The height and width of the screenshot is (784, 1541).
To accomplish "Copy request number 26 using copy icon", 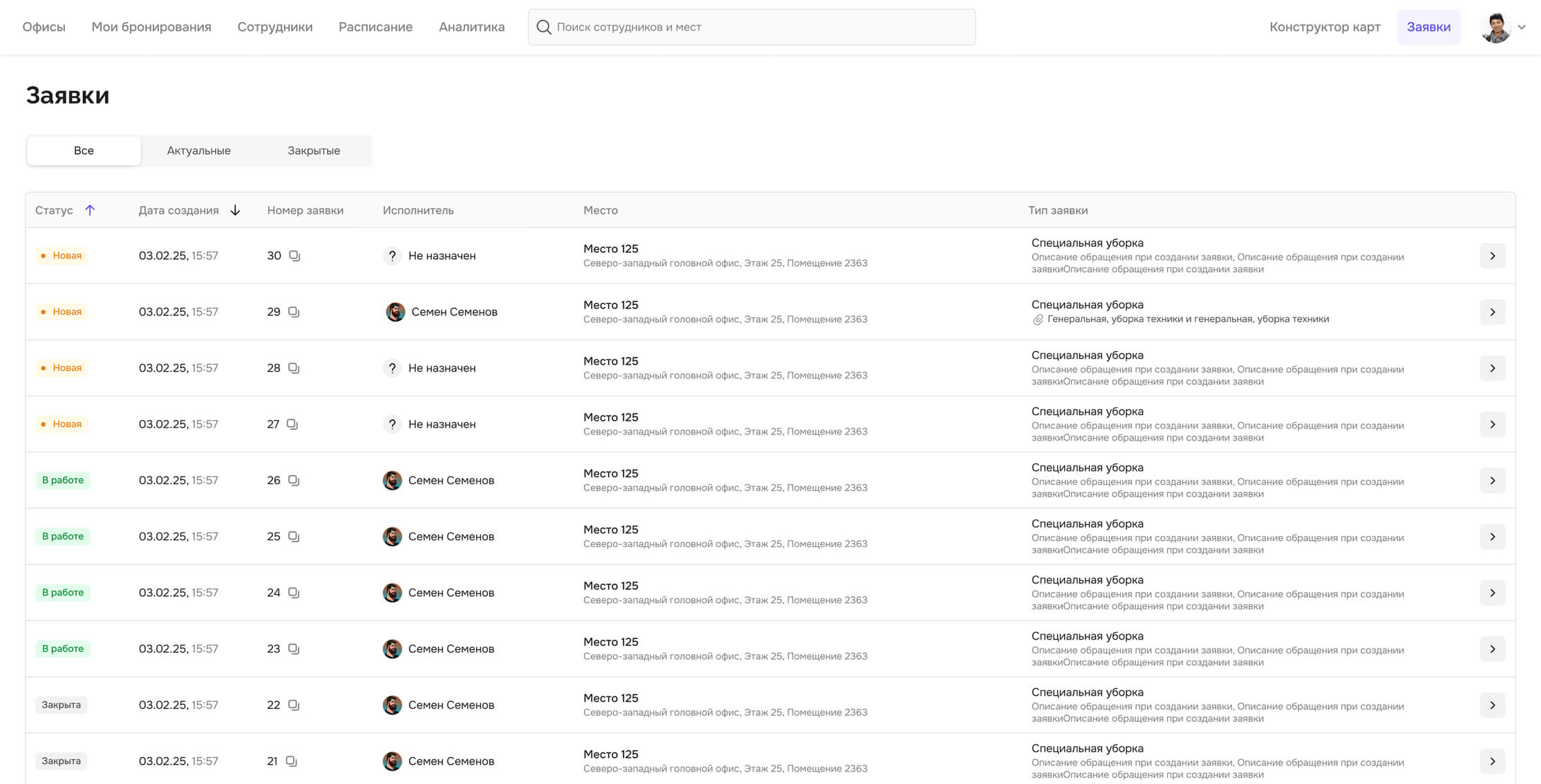I will coord(294,480).
